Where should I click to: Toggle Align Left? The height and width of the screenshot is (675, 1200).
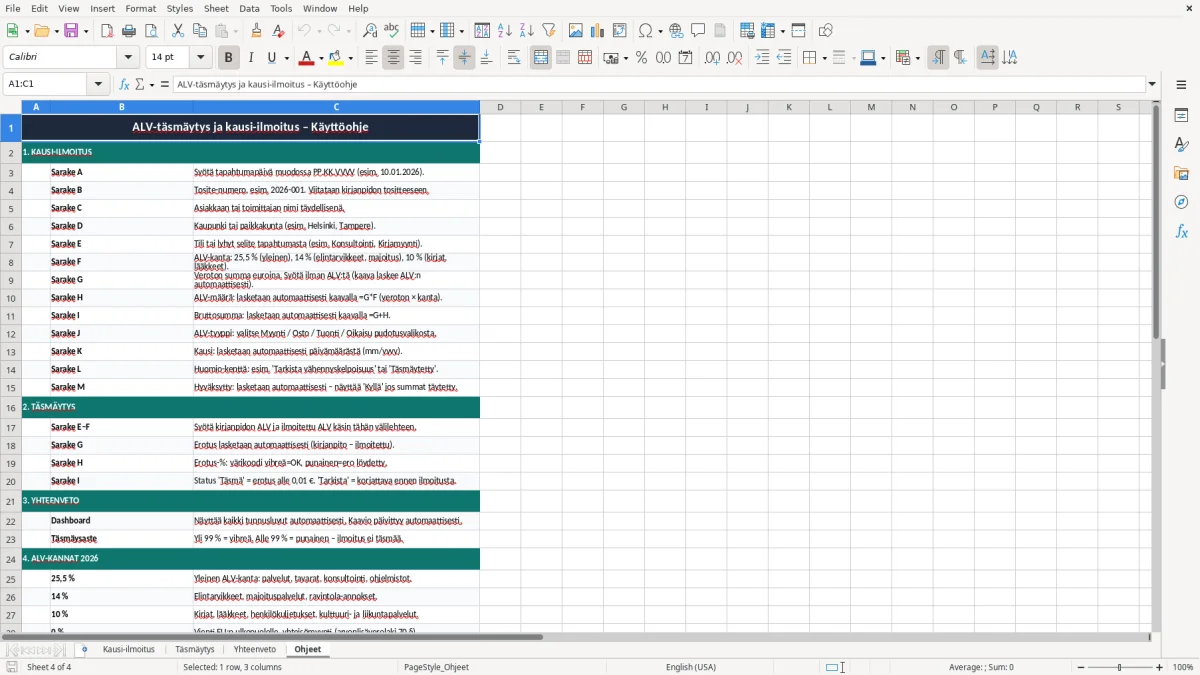pos(371,58)
